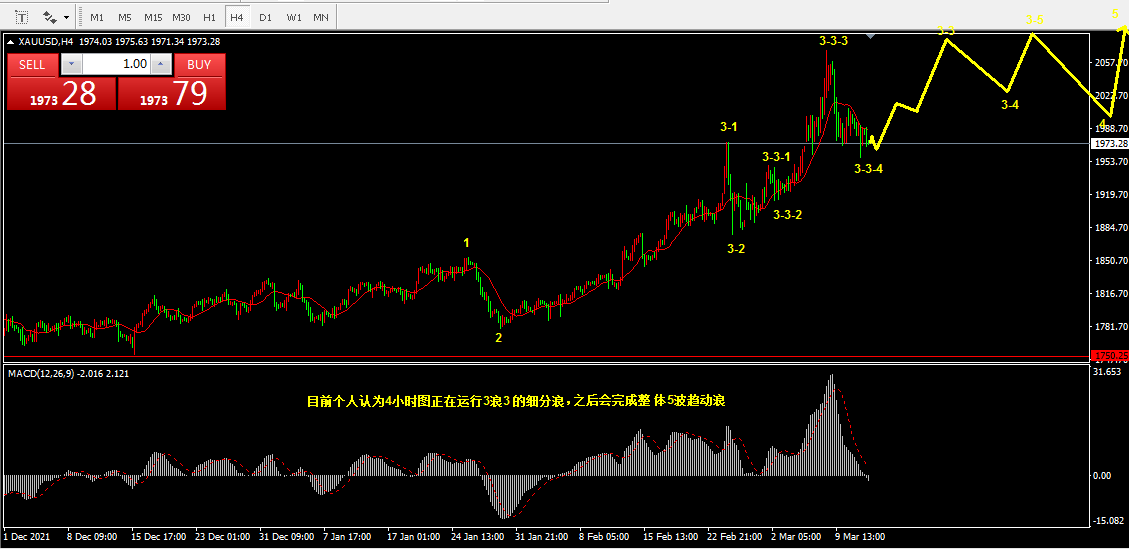This screenshot has width=1129, height=550.
Task: Switch chart to W1 weekly timeframe
Action: point(294,17)
